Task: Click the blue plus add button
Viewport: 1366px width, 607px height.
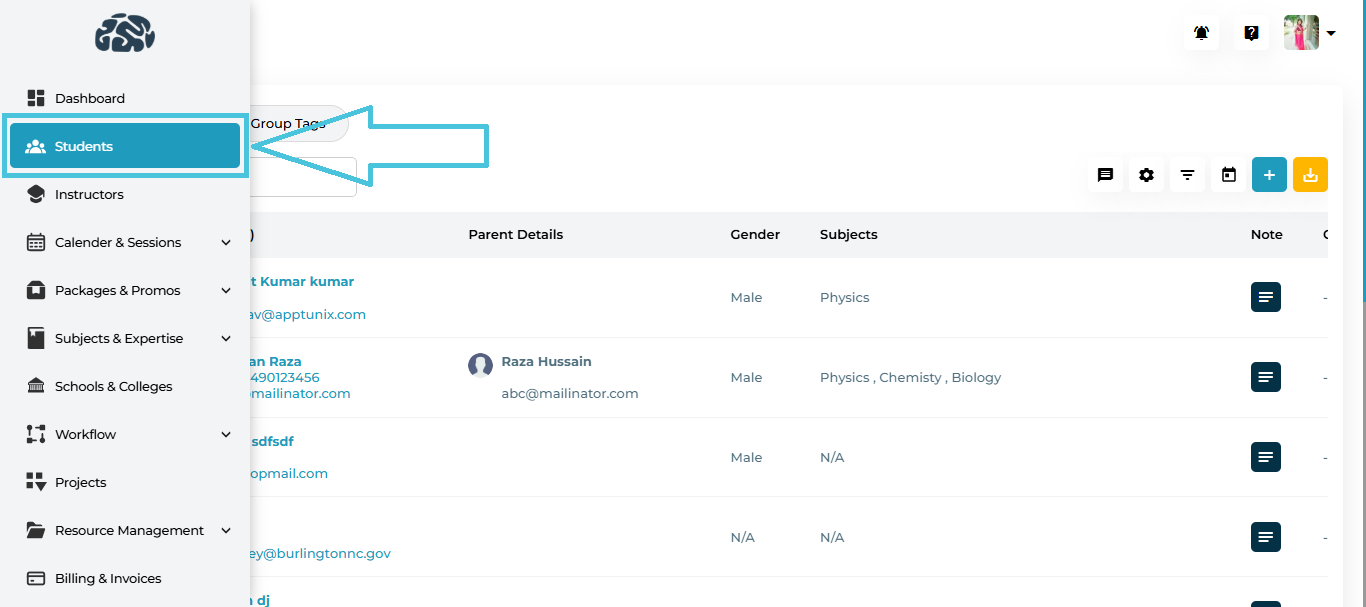Action: coord(1269,175)
